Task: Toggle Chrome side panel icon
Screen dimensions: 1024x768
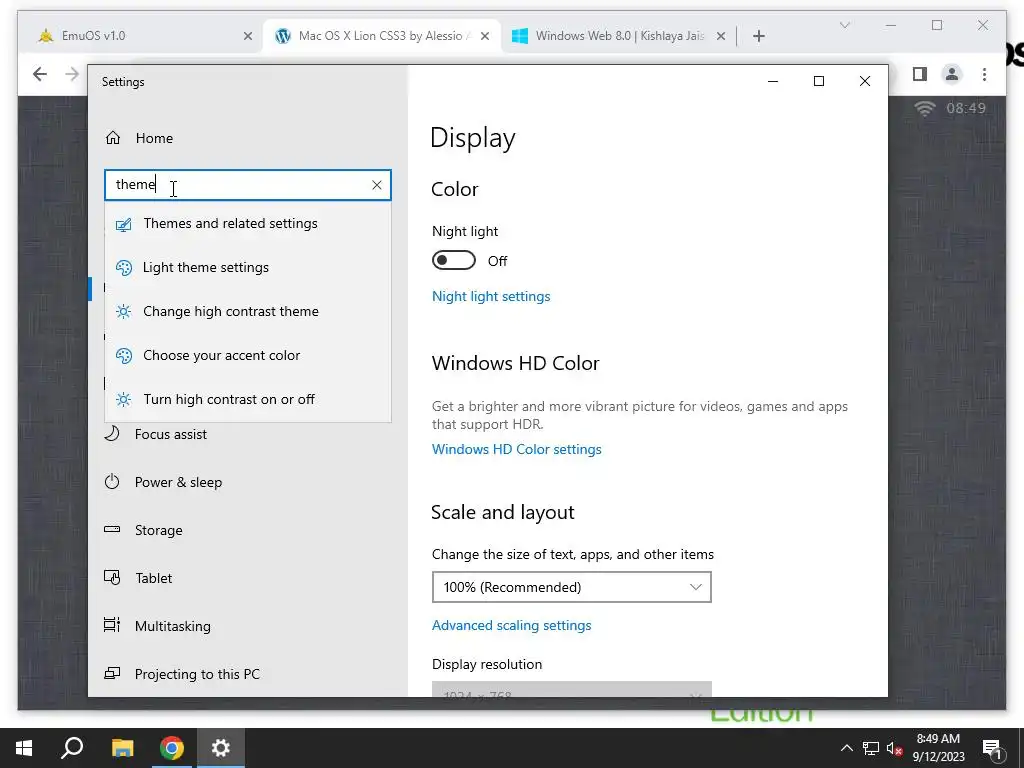Action: pos(920,74)
